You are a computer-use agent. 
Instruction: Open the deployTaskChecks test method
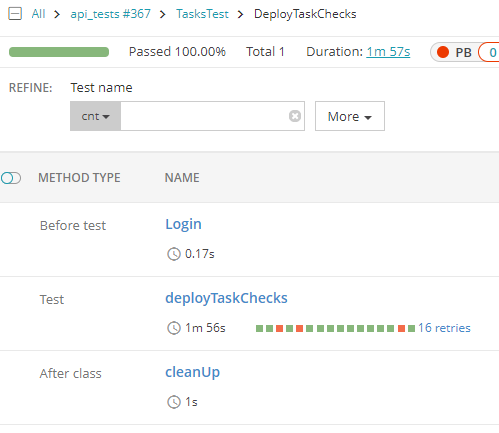pos(226,298)
